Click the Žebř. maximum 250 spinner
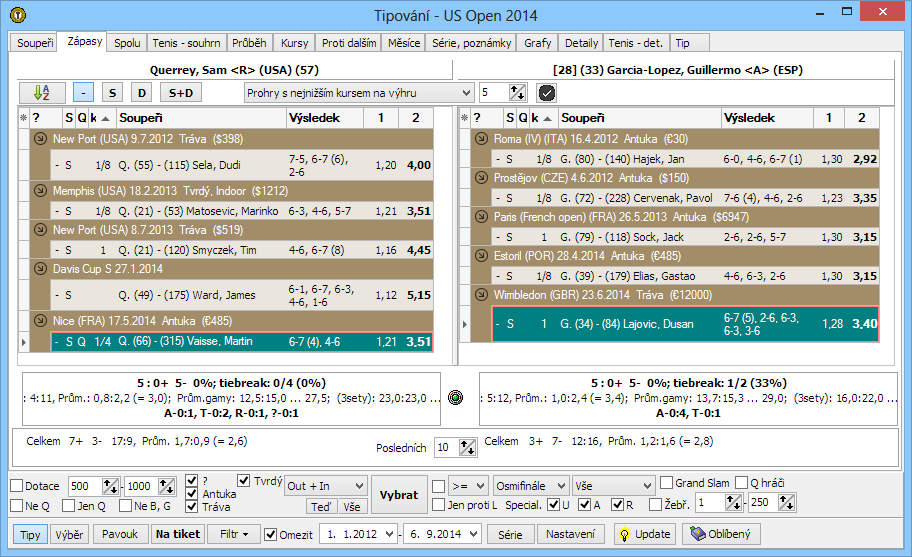 coord(786,502)
